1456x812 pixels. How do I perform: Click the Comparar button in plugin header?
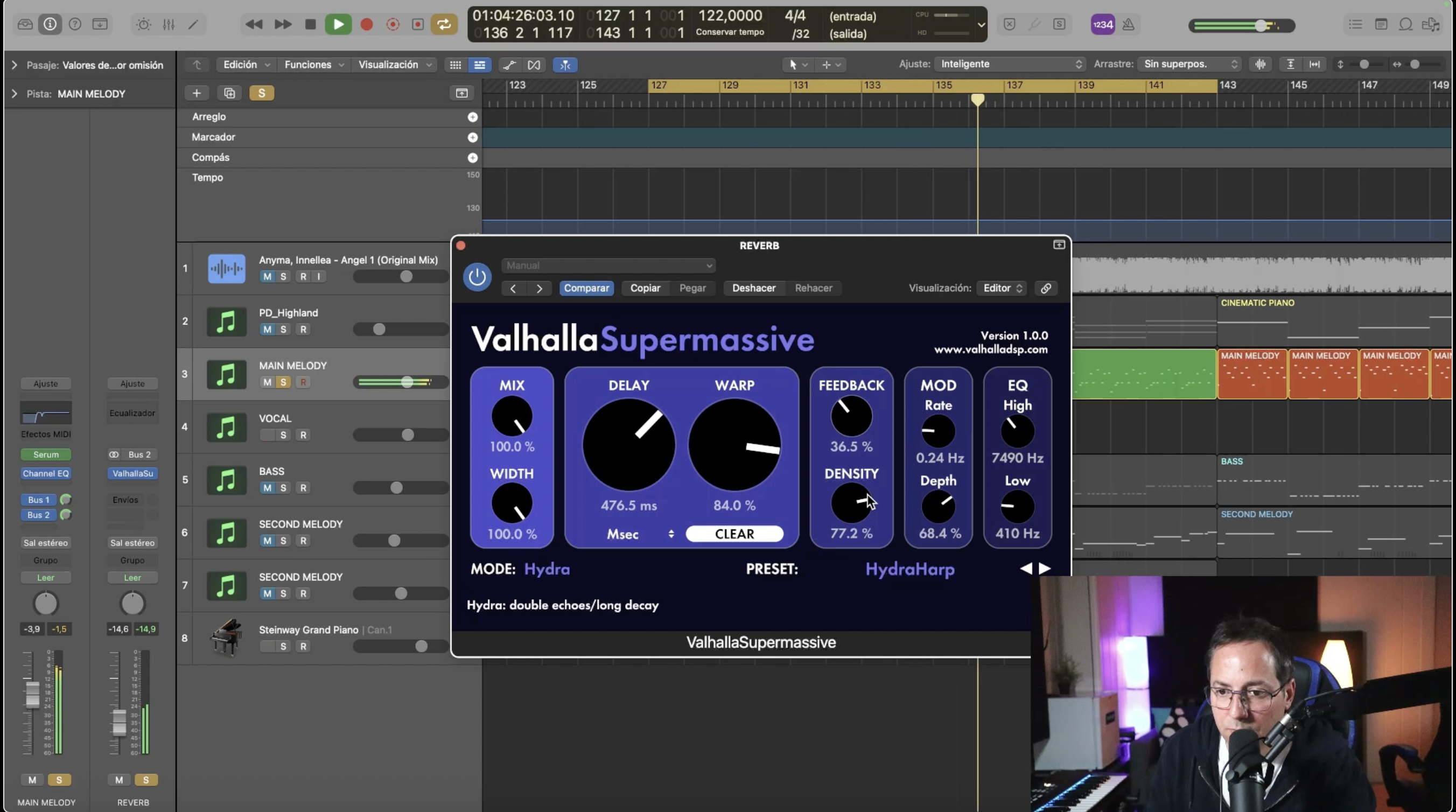[x=586, y=288]
